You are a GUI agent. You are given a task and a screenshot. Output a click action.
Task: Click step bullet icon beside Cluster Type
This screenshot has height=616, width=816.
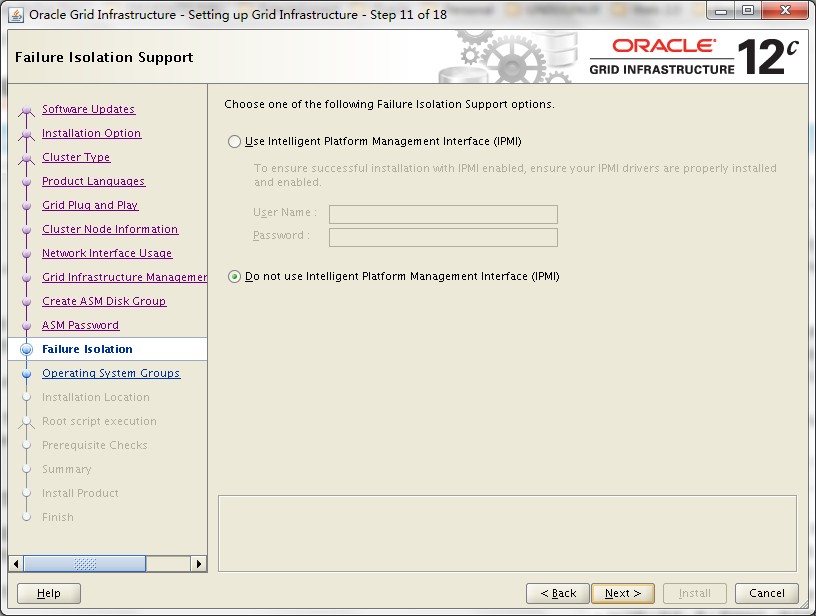(x=27, y=158)
